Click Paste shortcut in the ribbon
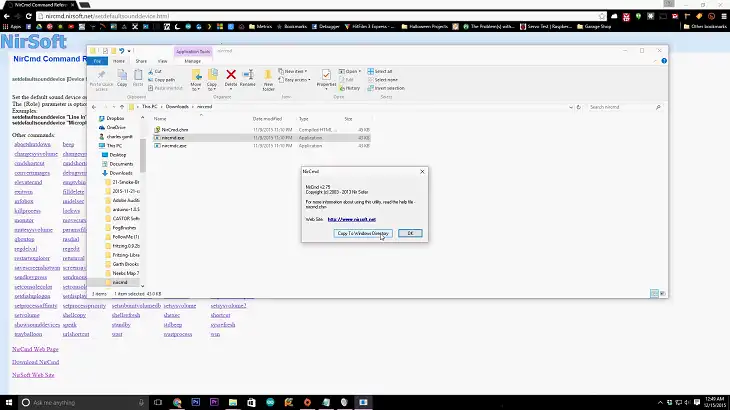 [165, 88]
